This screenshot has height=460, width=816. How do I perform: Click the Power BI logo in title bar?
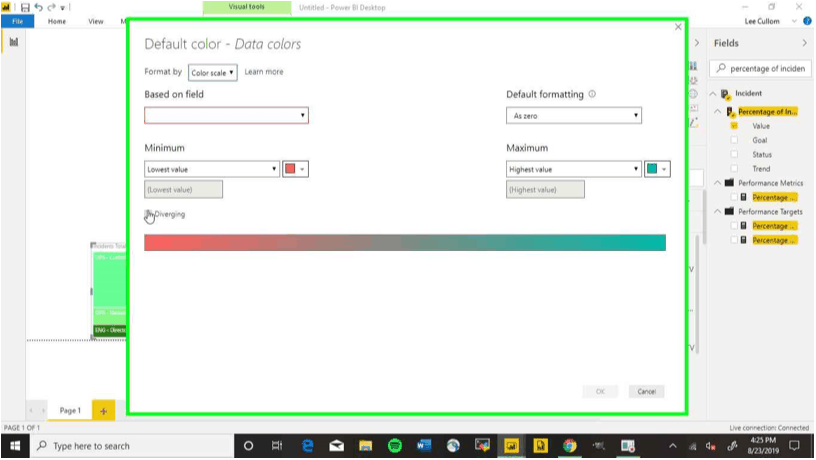6,7
